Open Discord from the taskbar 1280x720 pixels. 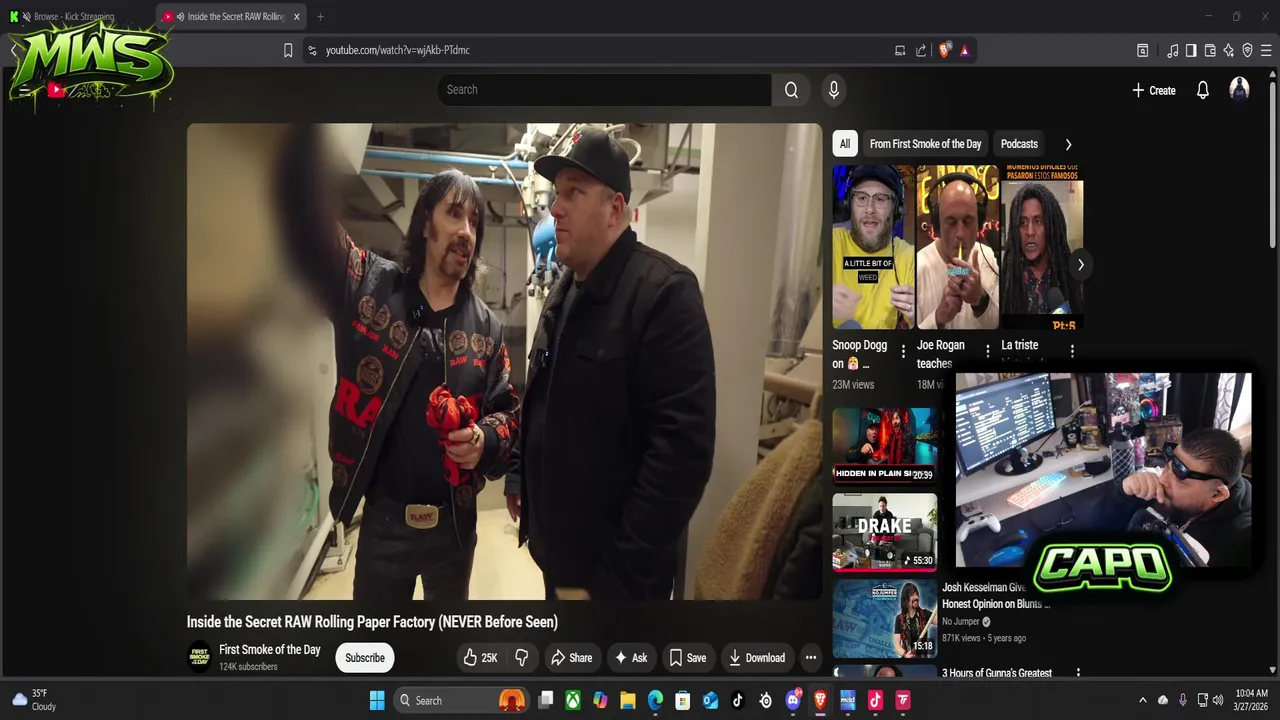coord(793,701)
